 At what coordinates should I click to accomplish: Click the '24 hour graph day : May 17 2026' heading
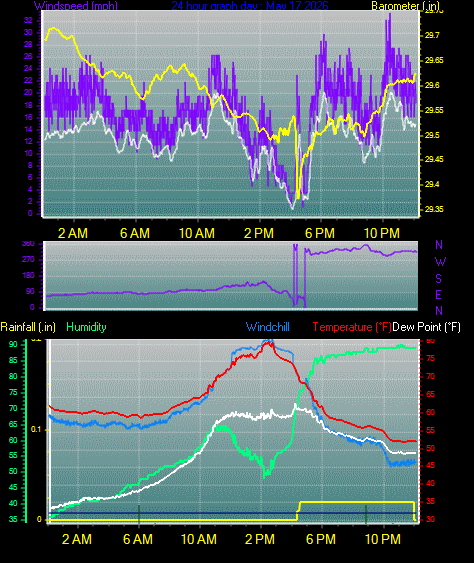250,5
